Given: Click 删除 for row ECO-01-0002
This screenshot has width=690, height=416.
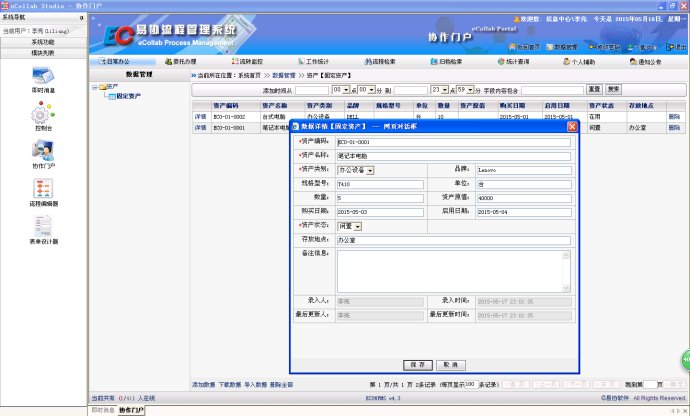Looking at the screenshot, I should (674, 117).
